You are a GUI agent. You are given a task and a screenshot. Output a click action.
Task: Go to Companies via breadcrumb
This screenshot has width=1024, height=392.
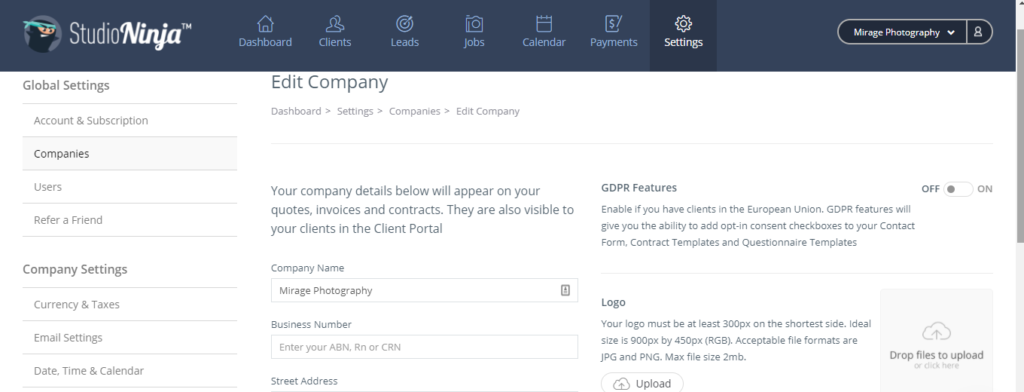415,111
